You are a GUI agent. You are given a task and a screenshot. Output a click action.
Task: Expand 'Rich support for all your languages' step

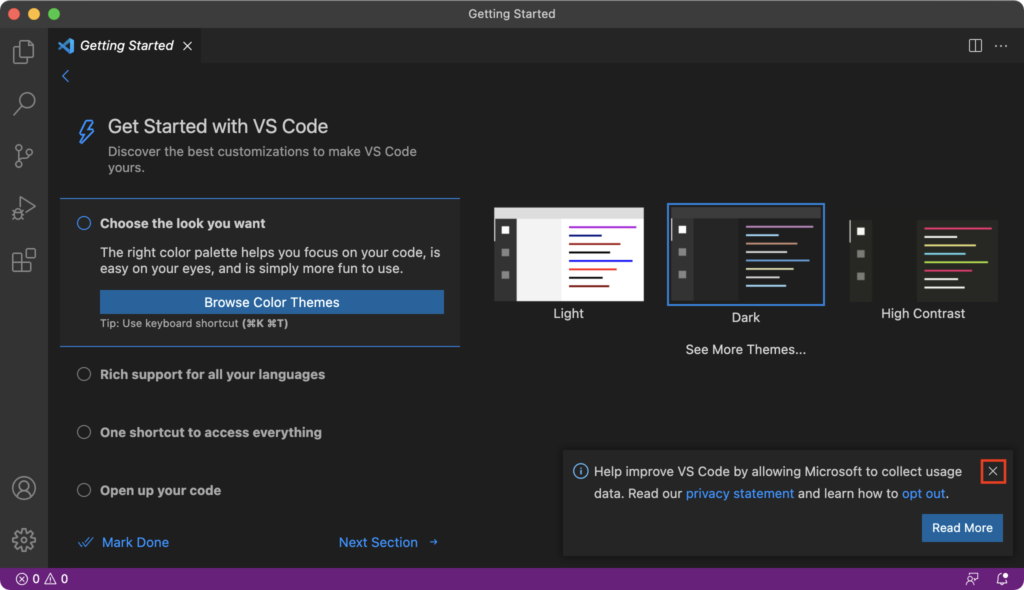pyautogui.click(x=212, y=374)
